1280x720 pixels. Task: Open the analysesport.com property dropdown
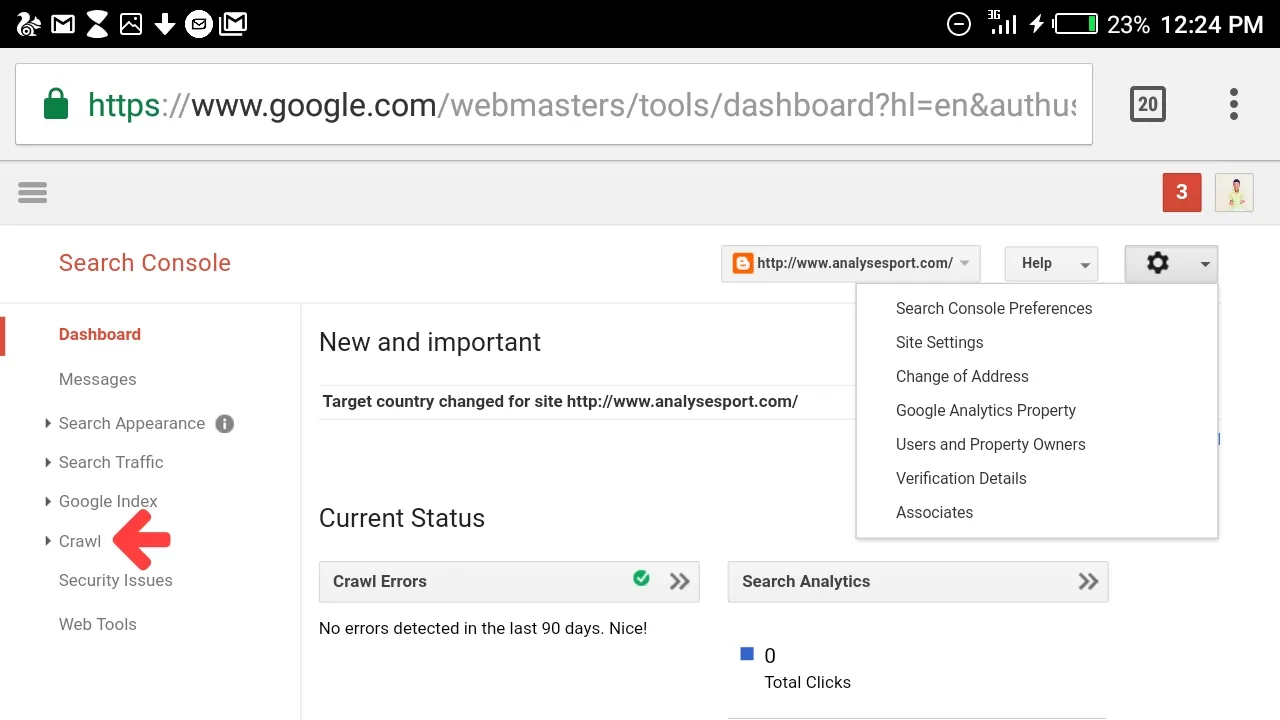click(851, 263)
